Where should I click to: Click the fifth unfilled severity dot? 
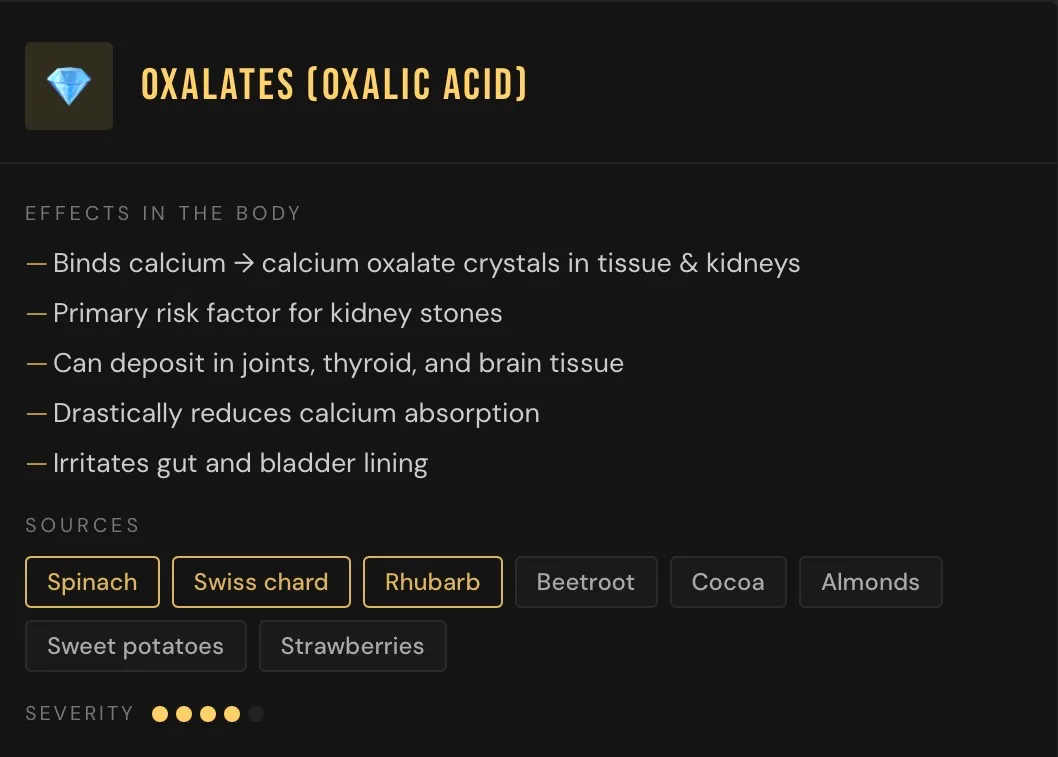[256, 714]
